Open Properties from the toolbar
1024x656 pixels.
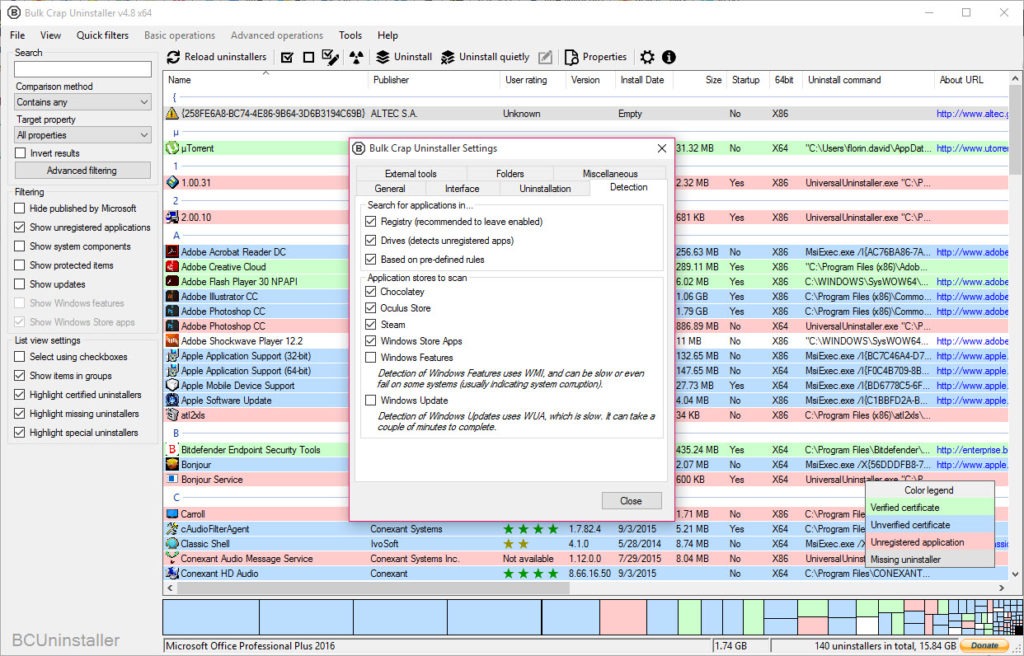[x=596, y=57]
